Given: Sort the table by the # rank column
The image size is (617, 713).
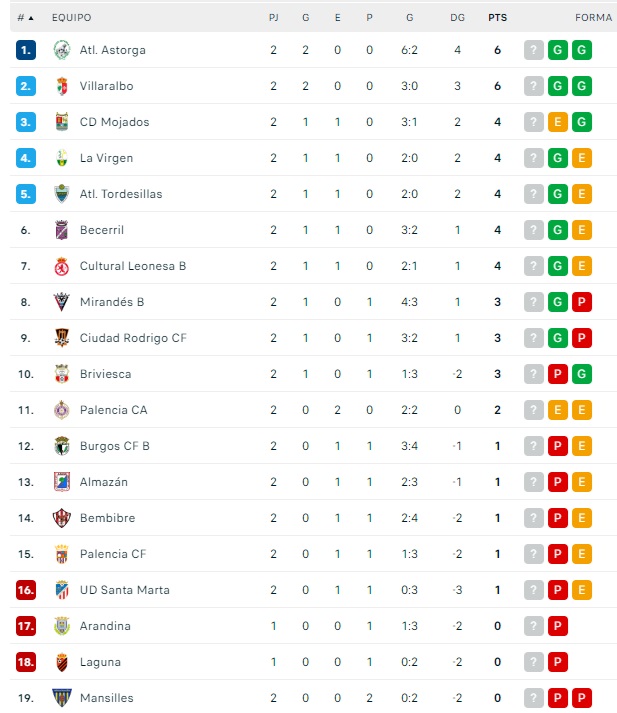Looking at the screenshot, I should click(25, 18).
